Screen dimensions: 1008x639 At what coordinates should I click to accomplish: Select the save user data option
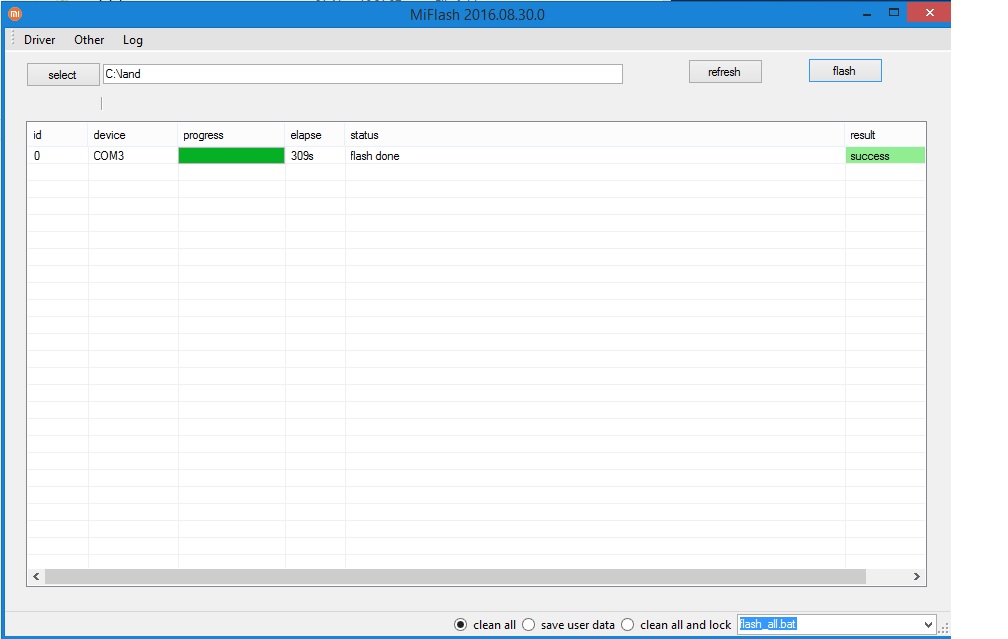[528, 624]
